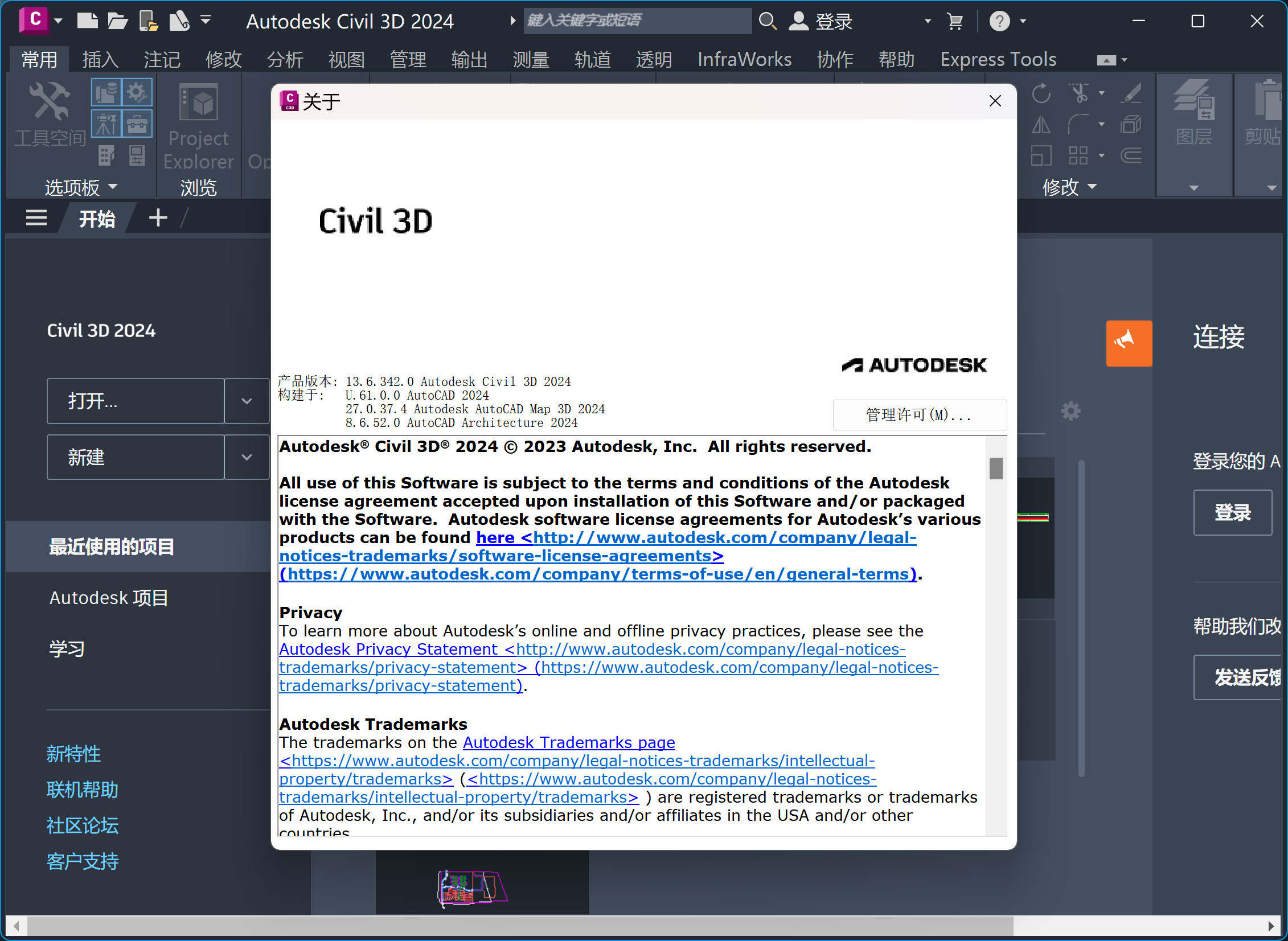
Task: Click in the keyword search input field
Action: coord(637,21)
